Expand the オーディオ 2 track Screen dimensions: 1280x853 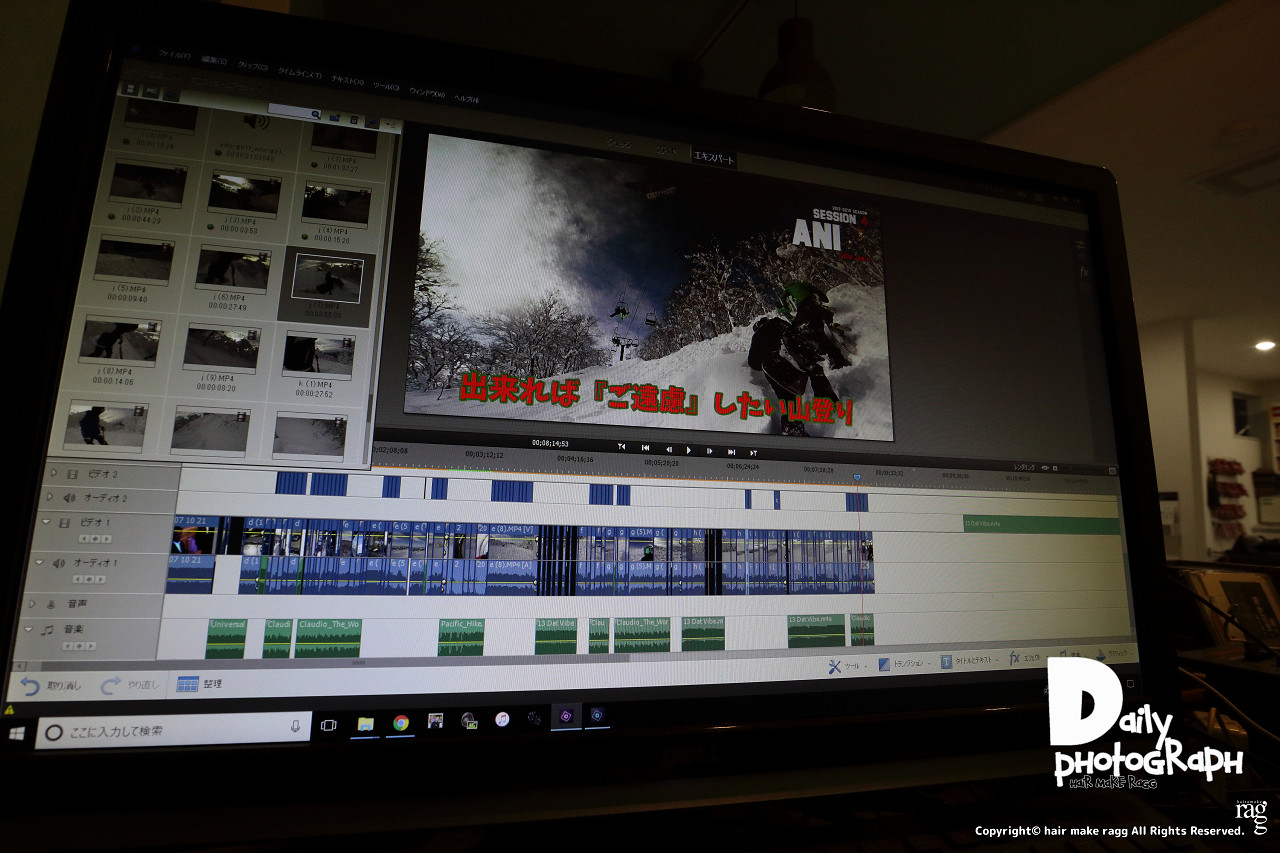(x=49, y=496)
